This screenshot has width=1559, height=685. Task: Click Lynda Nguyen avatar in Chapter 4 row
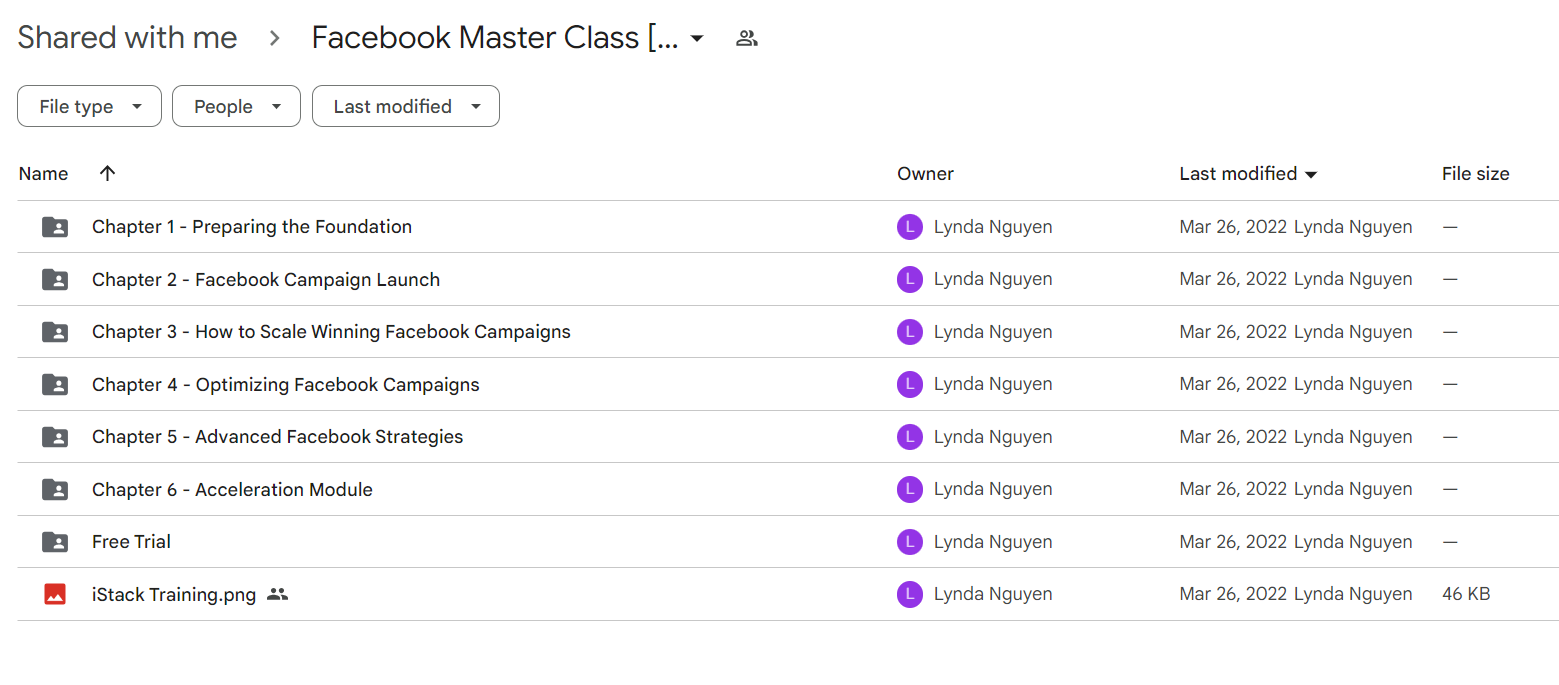tap(909, 384)
